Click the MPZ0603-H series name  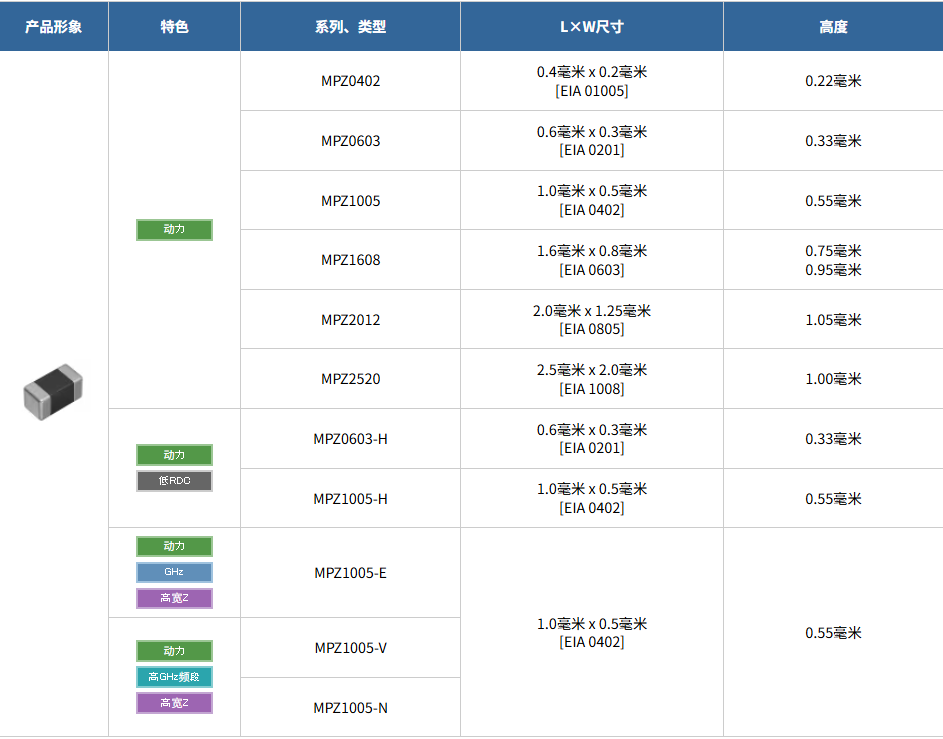point(351,439)
